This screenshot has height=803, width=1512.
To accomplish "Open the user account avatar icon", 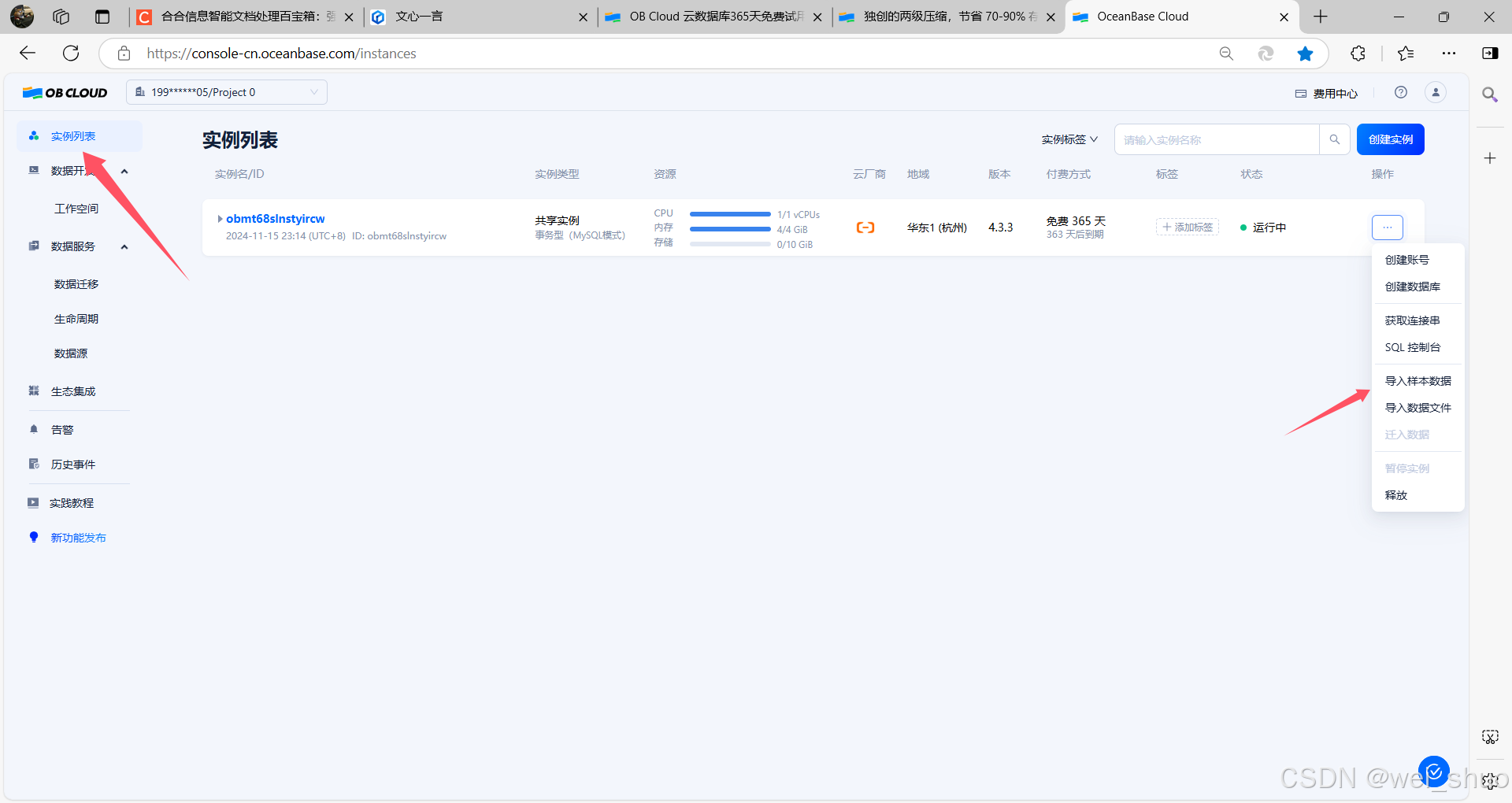I will point(1435,92).
